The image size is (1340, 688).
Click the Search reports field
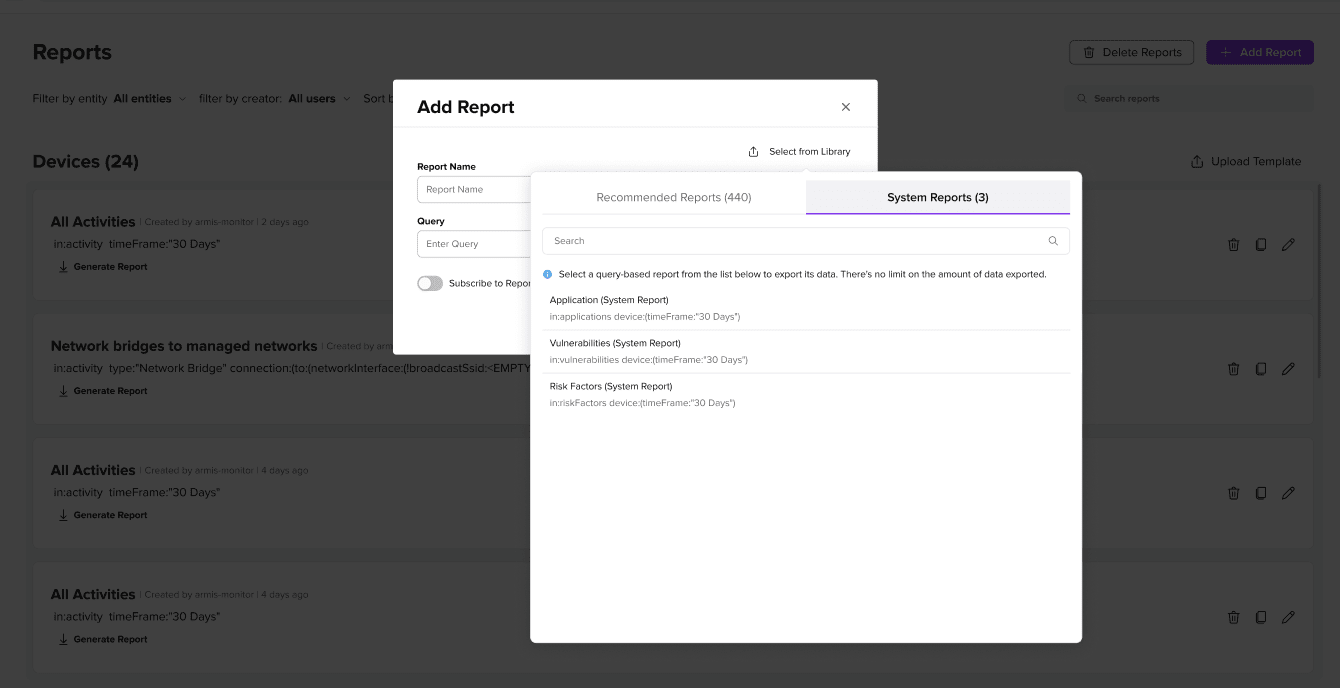click(x=1190, y=99)
